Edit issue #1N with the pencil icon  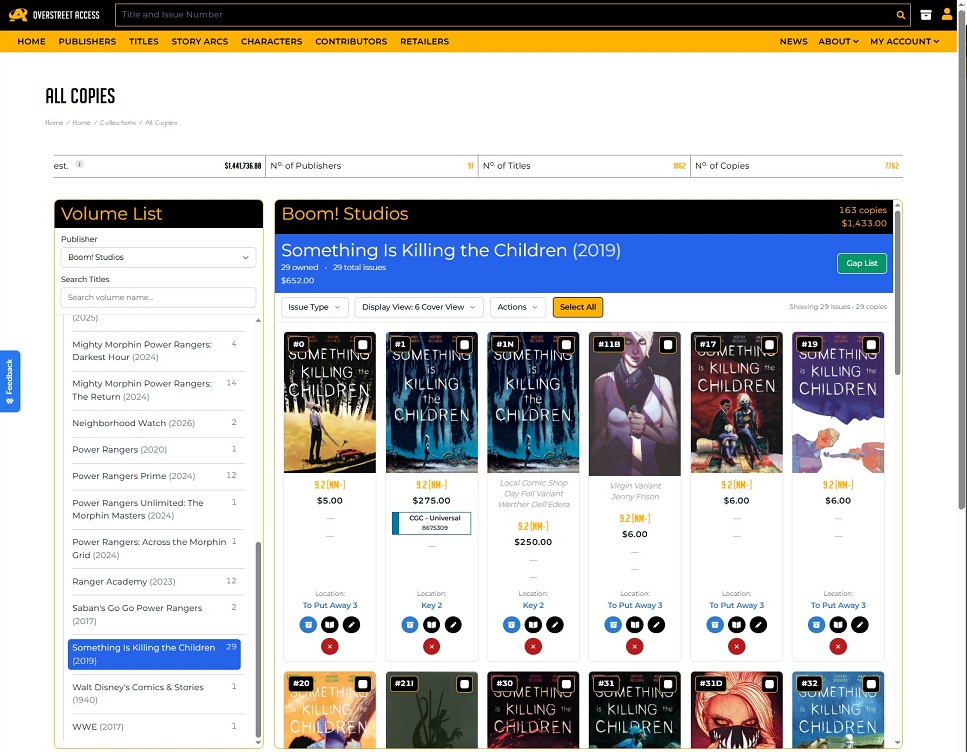pos(554,625)
